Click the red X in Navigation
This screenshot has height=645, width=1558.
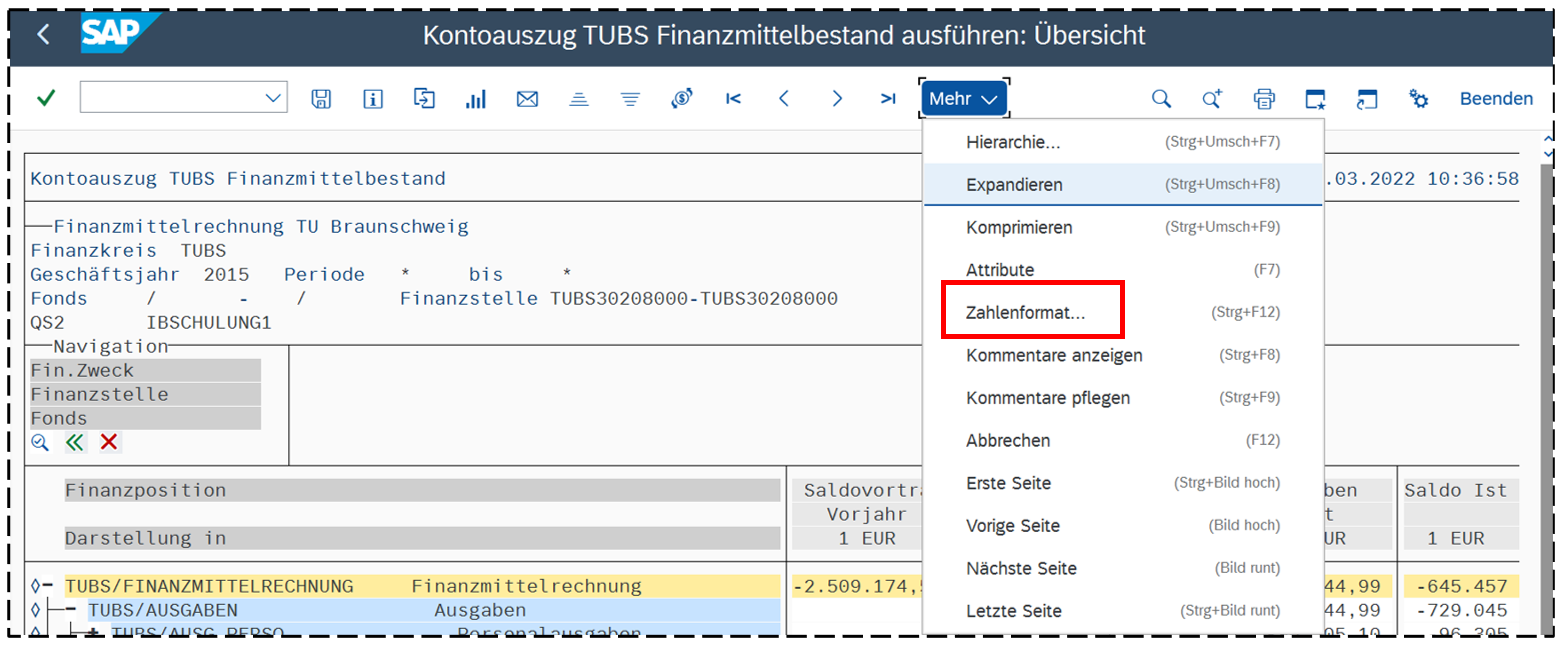click(109, 442)
